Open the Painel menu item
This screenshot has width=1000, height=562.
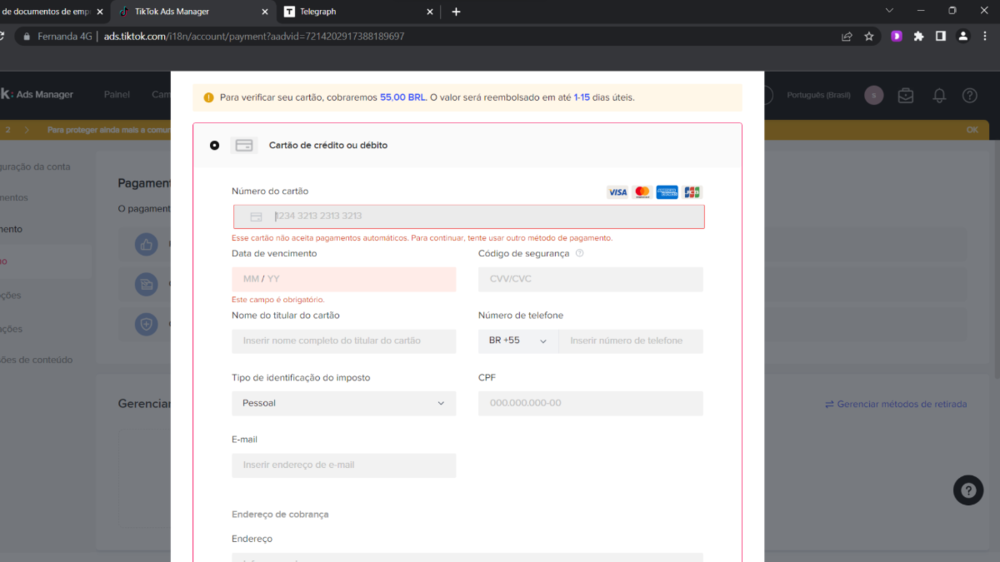[117, 94]
